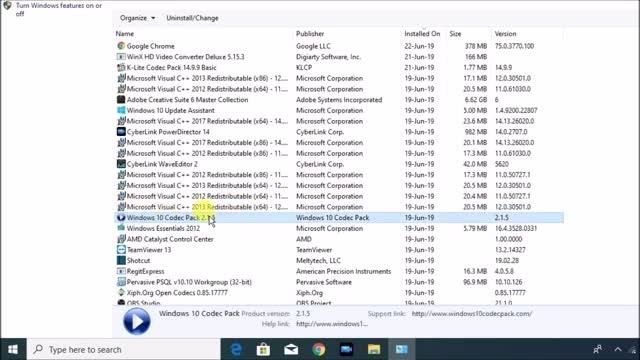Select Windows 10 Update Assistant entry
Screen dimensions: 640x360
pyautogui.click(x=171, y=110)
